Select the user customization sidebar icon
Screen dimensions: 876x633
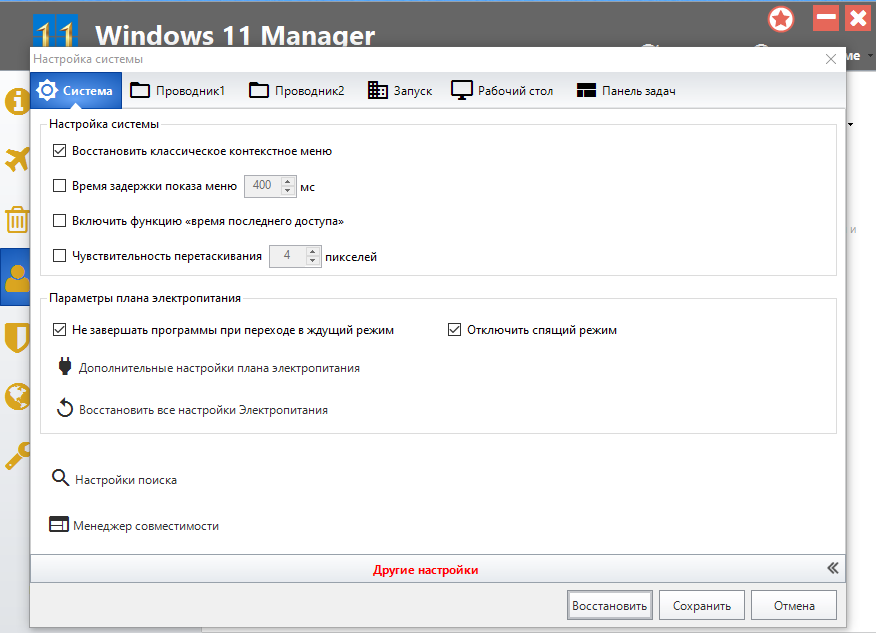click(17, 278)
